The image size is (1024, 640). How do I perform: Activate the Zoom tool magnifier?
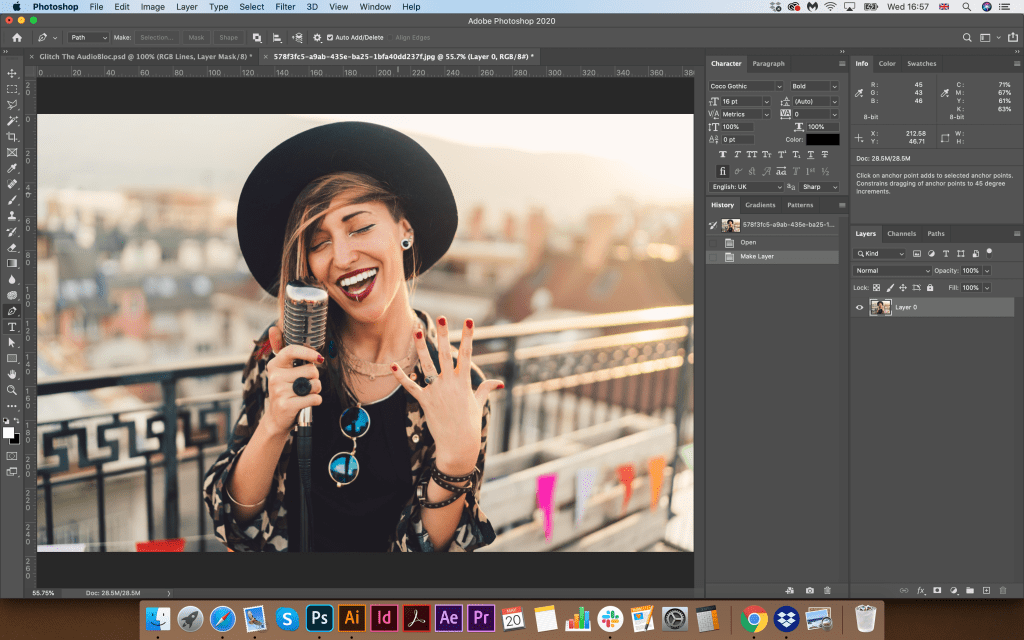tap(12, 389)
